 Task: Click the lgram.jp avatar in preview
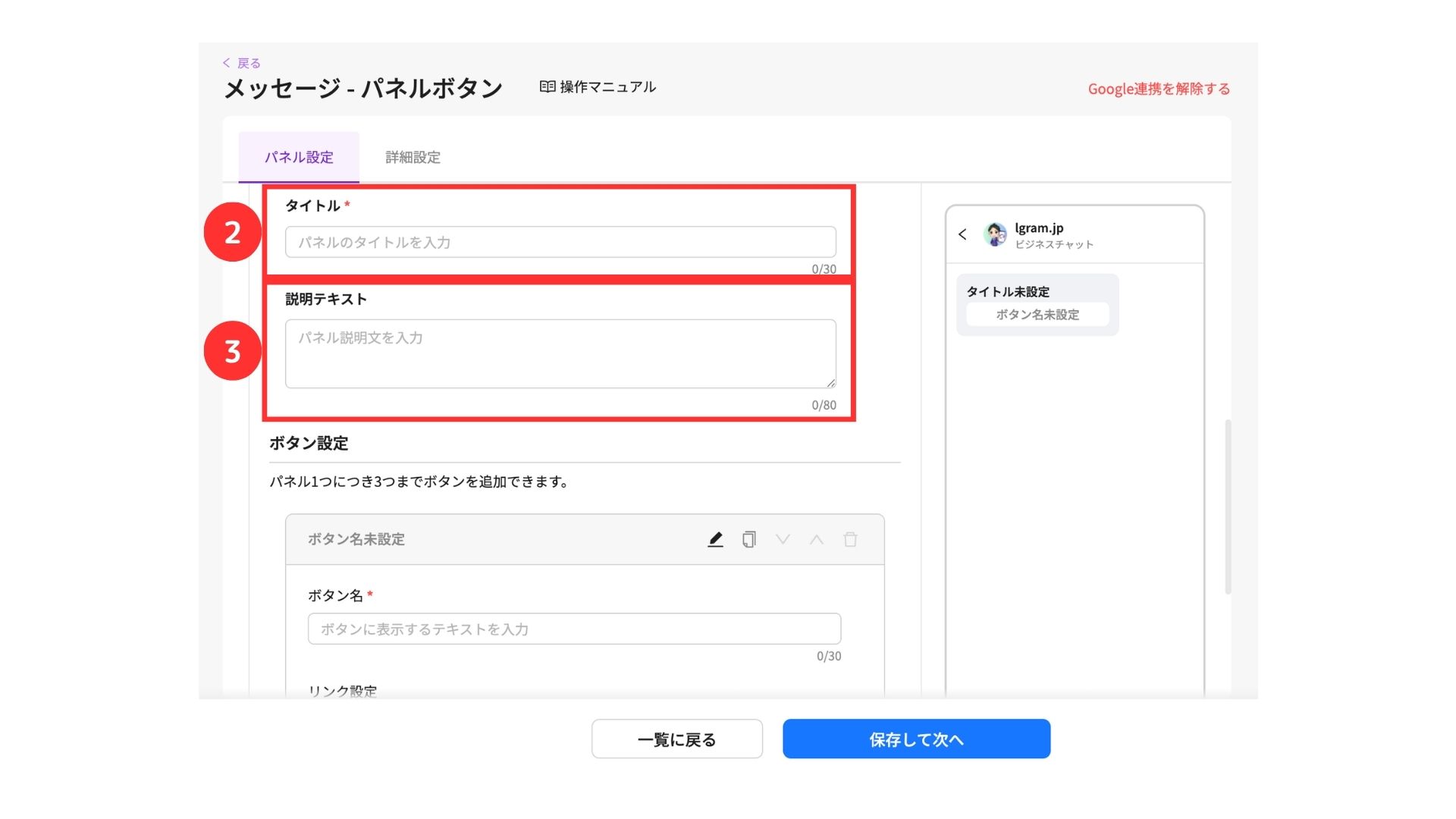[x=995, y=234]
